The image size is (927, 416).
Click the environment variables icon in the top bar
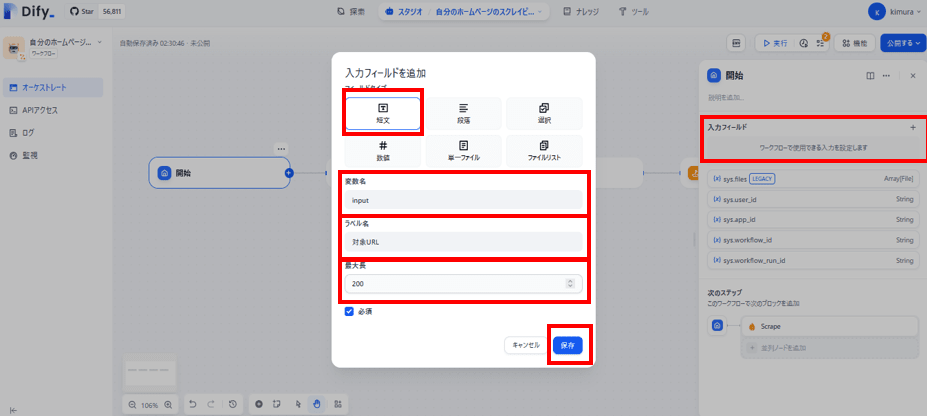(737, 43)
